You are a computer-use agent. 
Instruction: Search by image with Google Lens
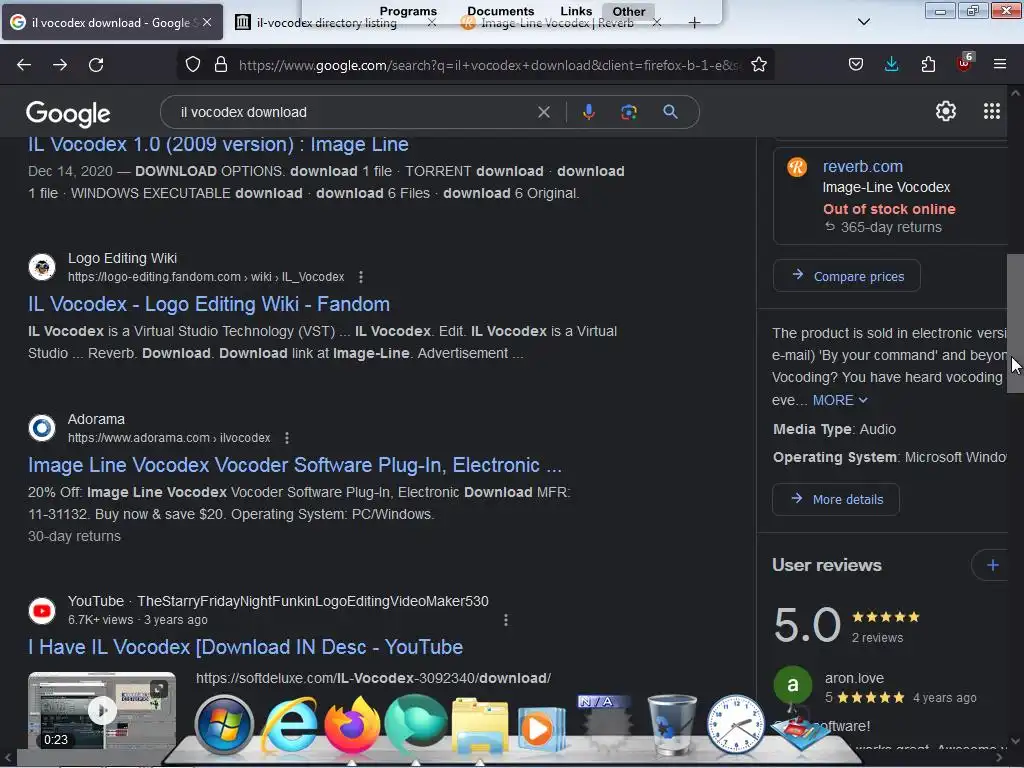628,112
